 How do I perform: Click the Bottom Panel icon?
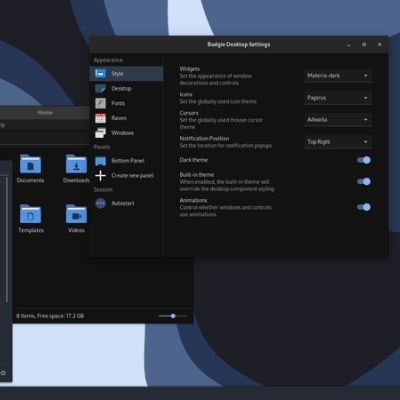pos(100,161)
